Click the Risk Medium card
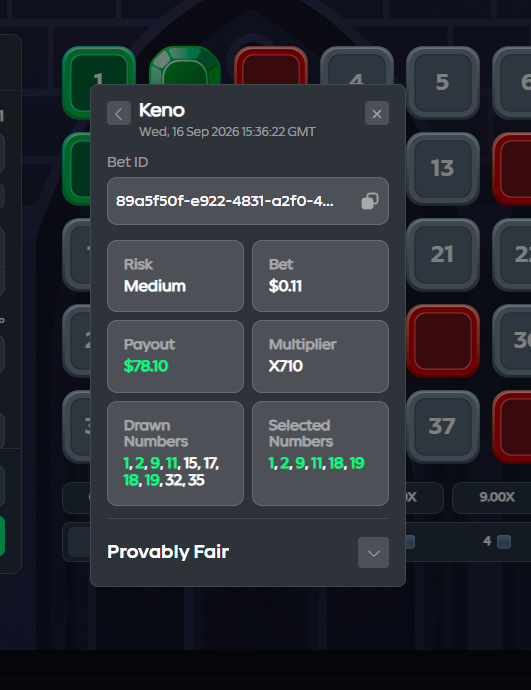 click(176, 276)
